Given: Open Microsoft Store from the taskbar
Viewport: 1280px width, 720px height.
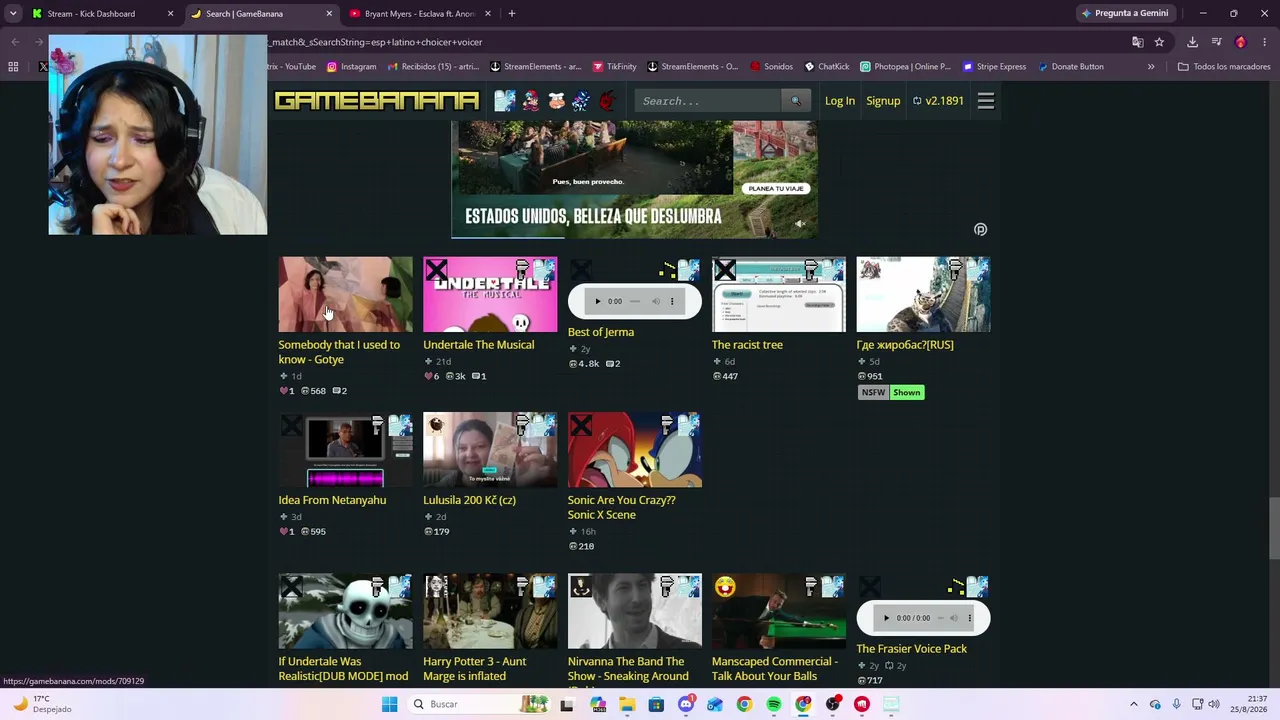Looking at the screenshot, I should click(656, 704).
